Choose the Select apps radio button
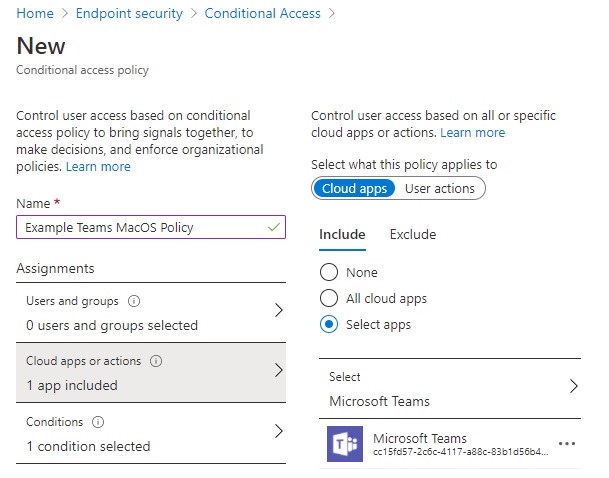 (x=329, y=324)
